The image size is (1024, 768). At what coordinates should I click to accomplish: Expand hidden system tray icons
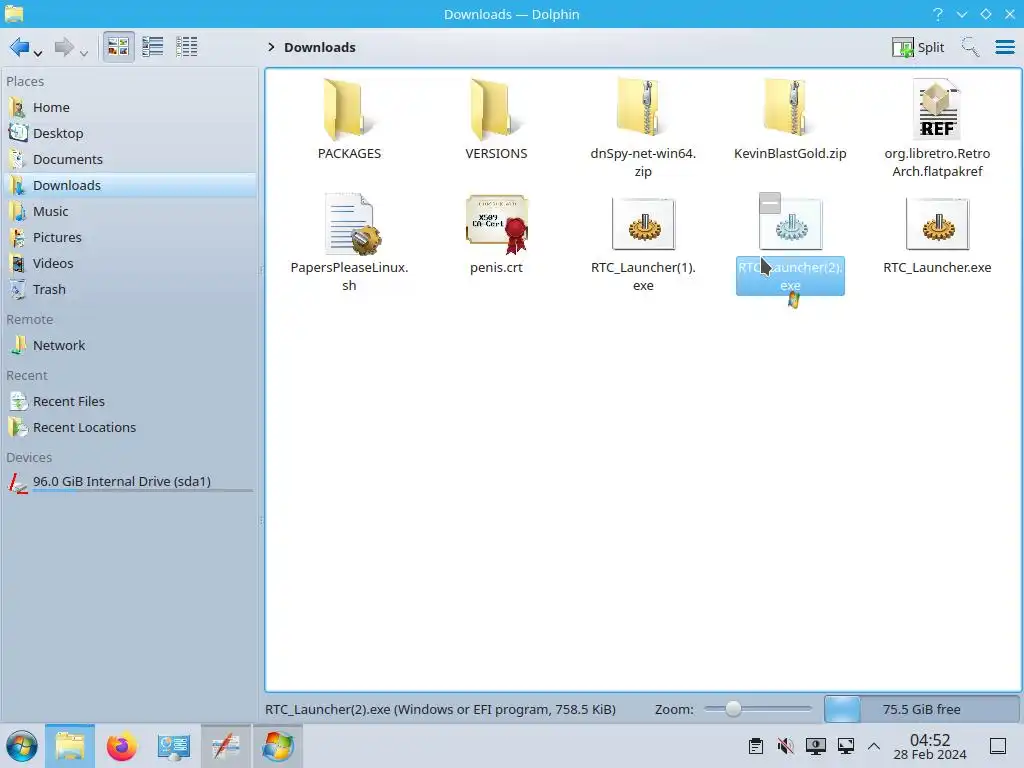874,746
